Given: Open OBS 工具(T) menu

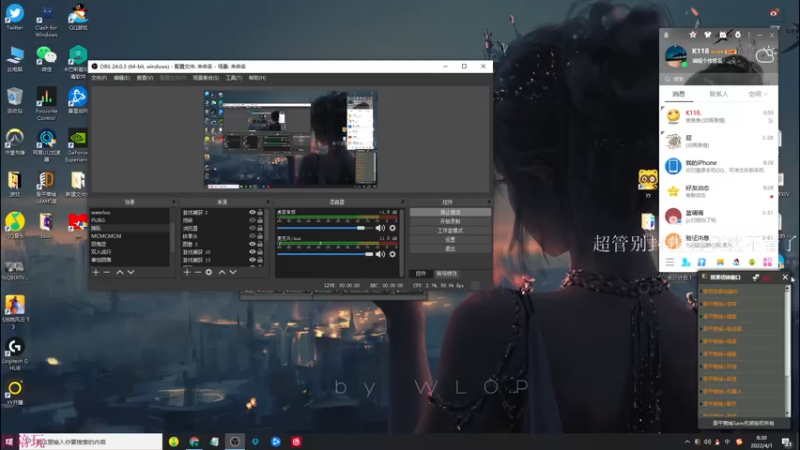Looking at the screenshot, I should point(234,78).
